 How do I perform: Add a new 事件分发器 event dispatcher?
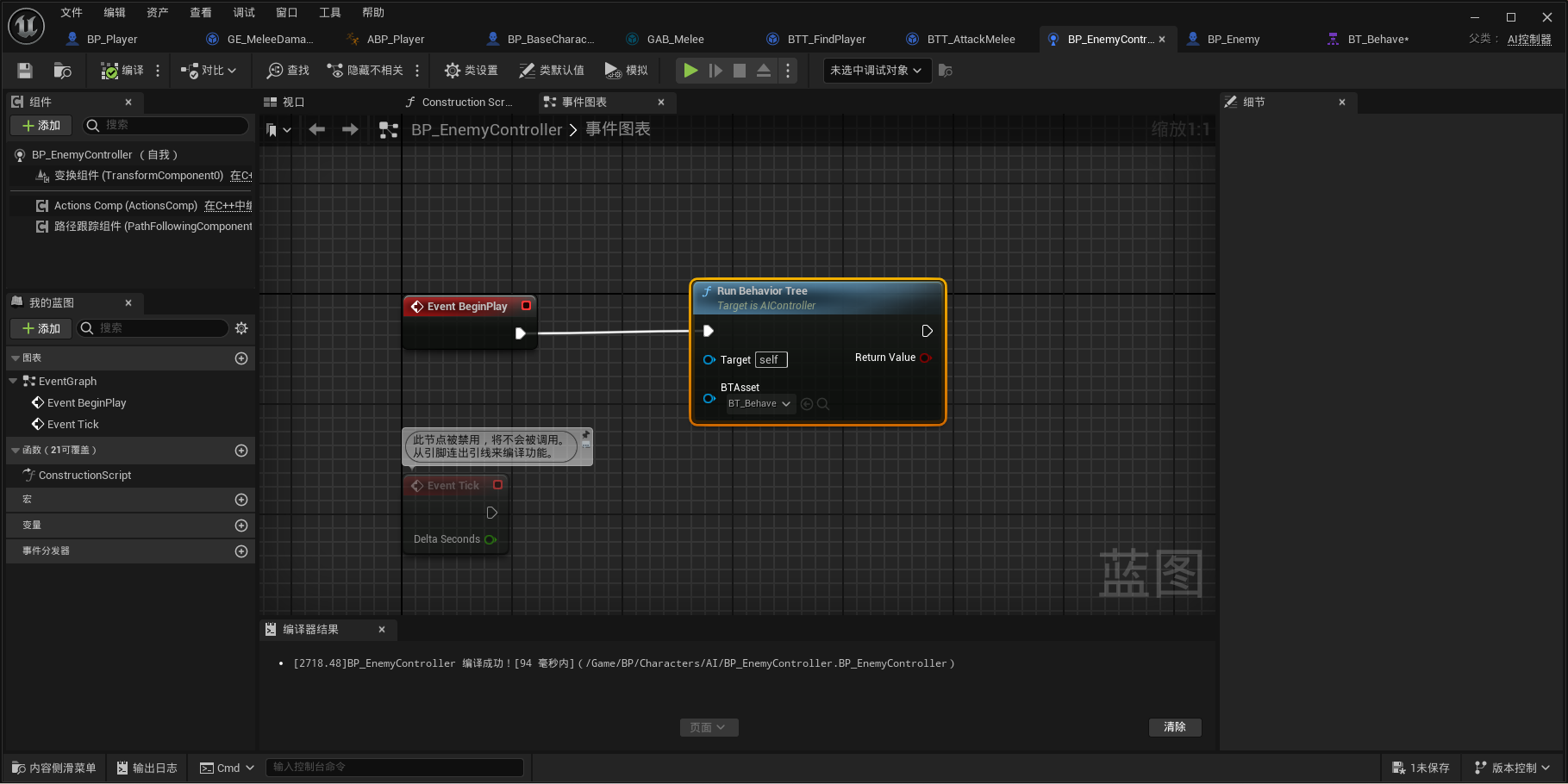point(241,551)
